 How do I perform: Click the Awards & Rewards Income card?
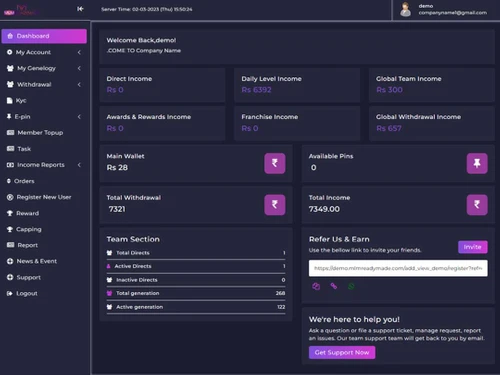162,123
